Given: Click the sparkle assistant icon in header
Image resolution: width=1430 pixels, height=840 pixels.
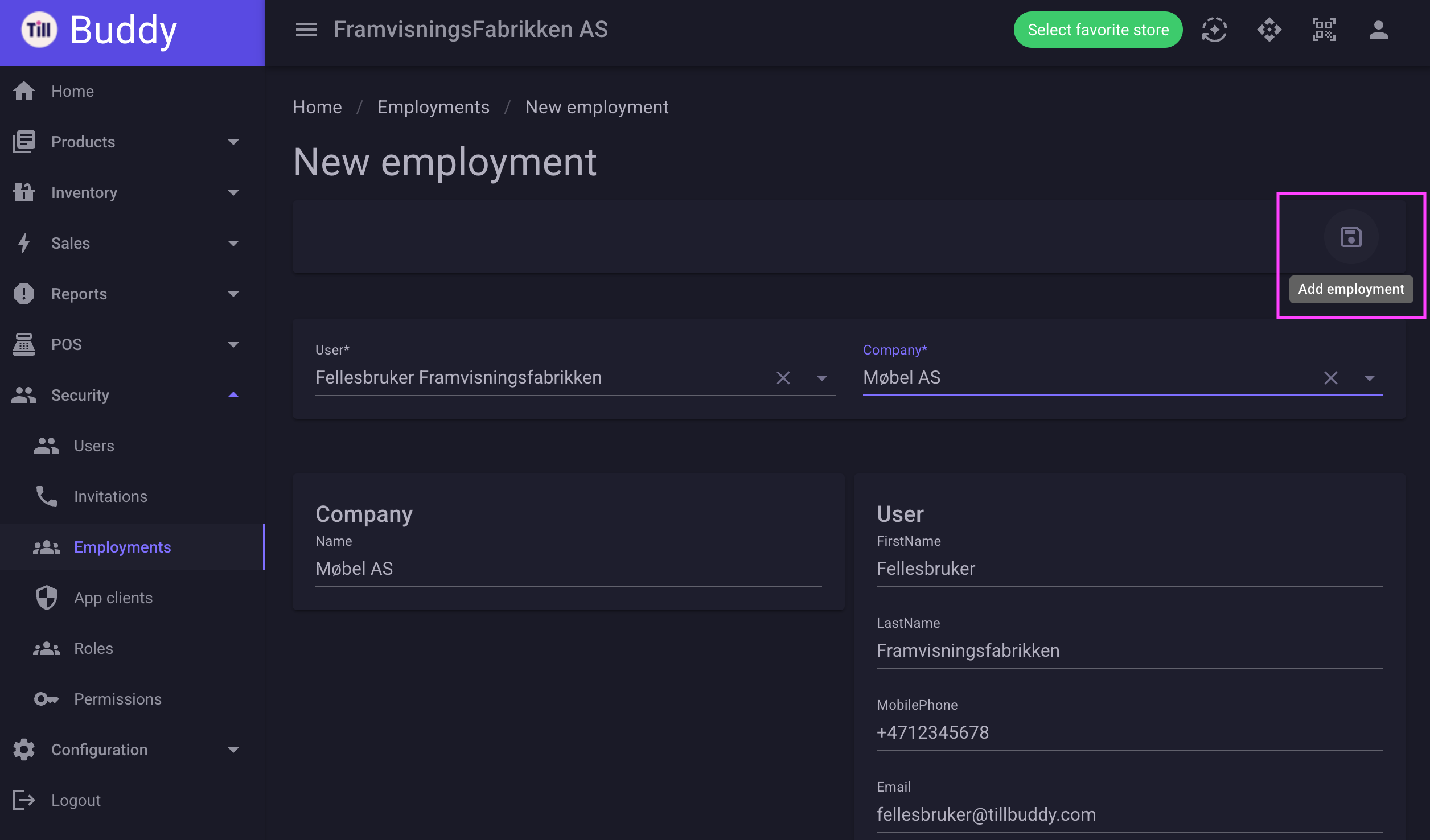Looking at the screenshot, I should click(1214, 30).
